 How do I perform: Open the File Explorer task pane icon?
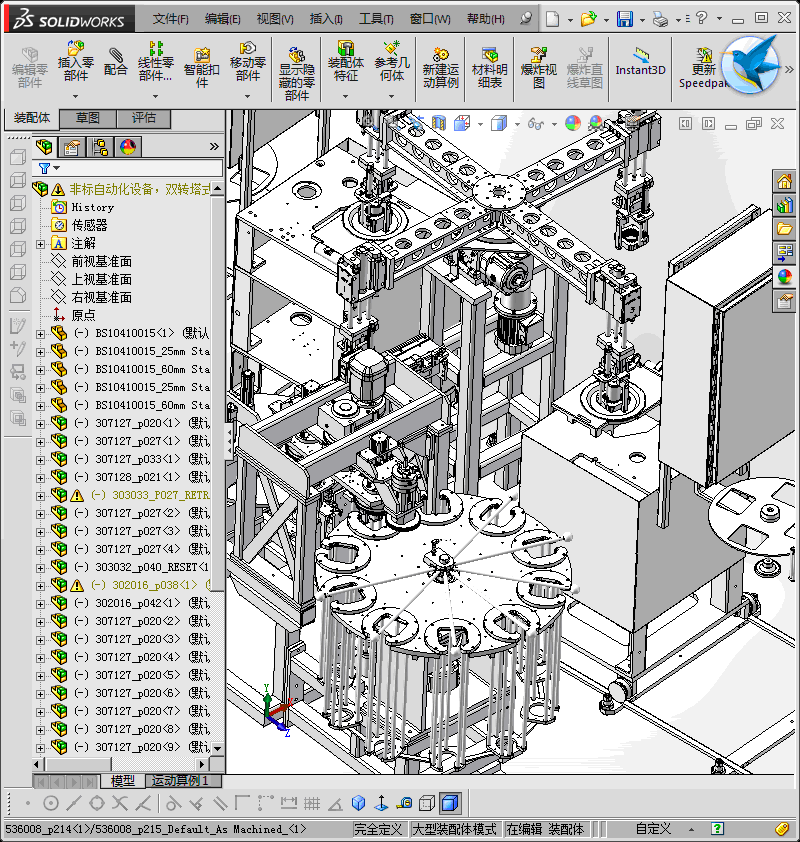click(784, 229)
